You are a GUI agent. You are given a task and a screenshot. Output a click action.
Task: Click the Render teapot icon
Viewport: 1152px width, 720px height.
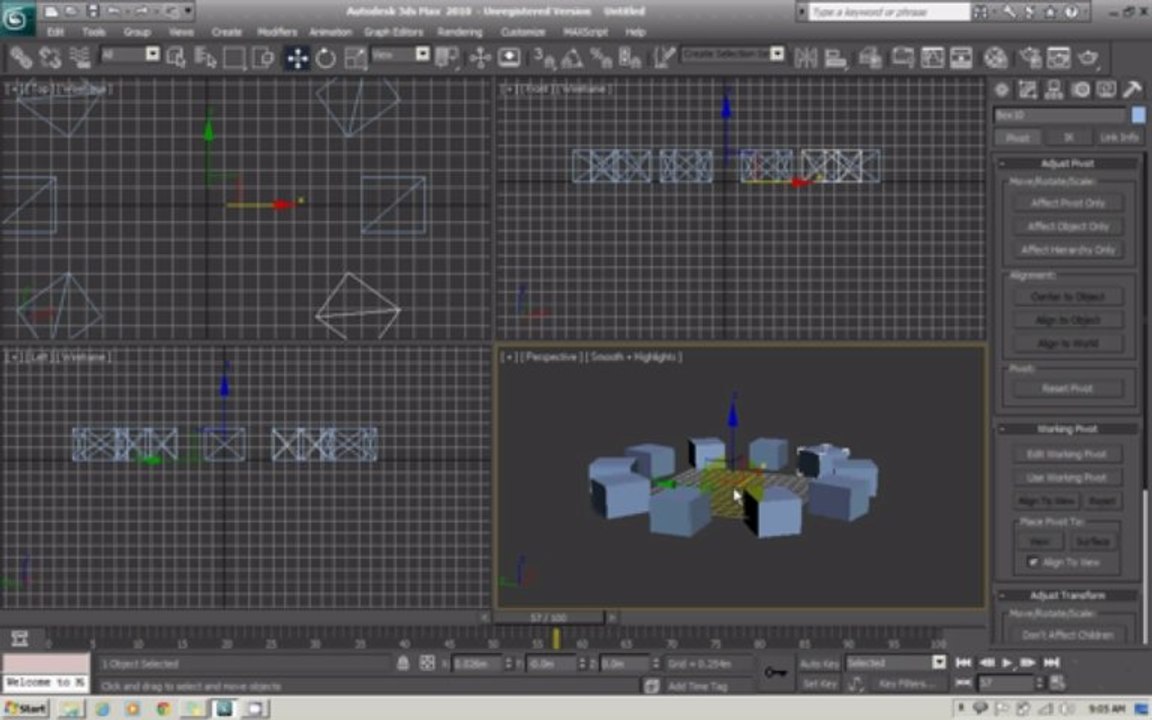coord(1088,57)
